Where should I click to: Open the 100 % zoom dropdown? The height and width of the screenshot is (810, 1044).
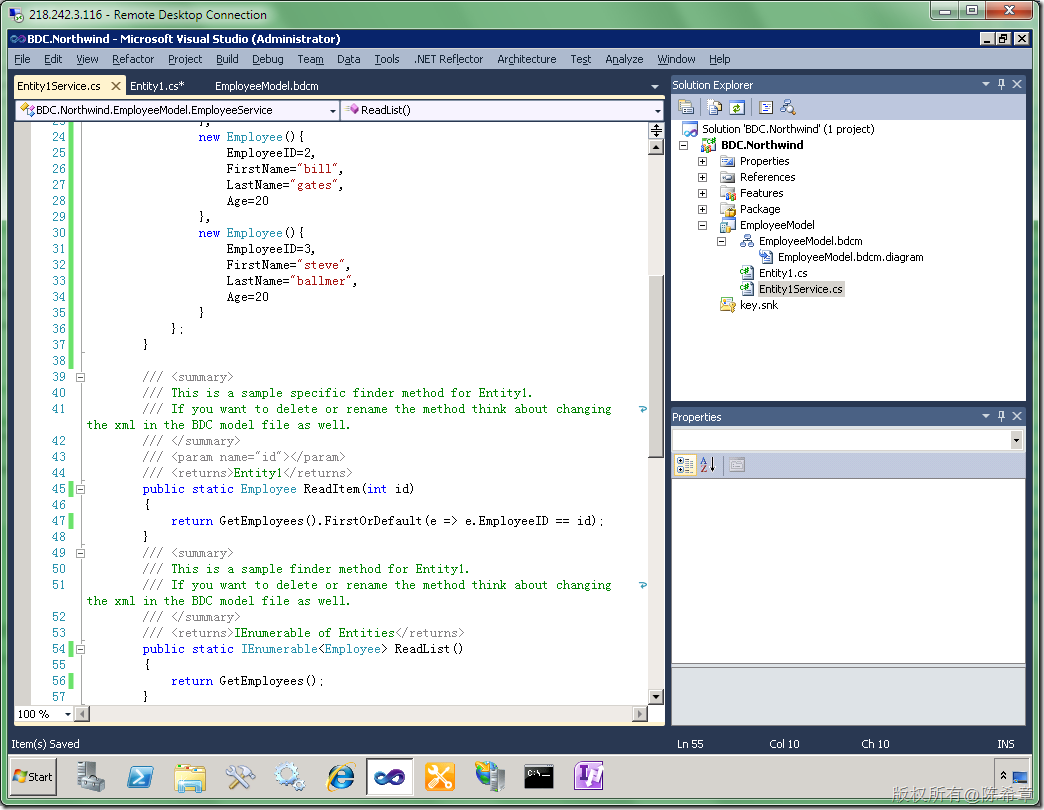[x=67, y=714]
